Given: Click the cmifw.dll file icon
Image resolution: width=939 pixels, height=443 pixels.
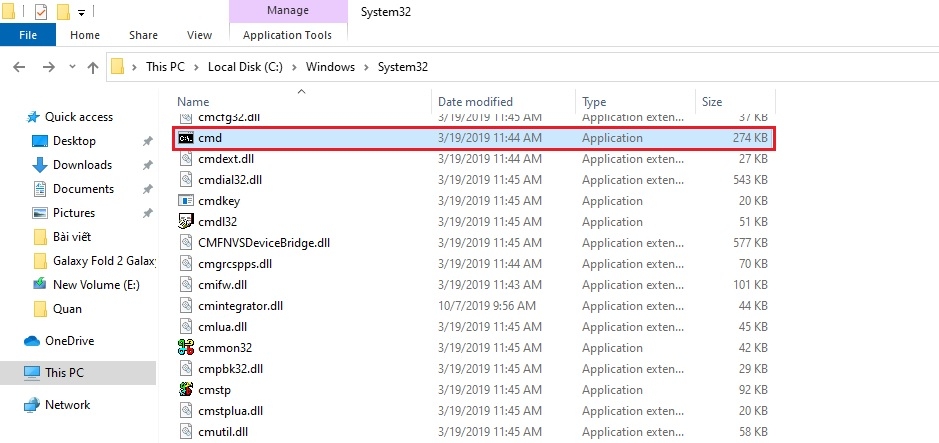Looking at the screenshot, I should tap(186, 285).
